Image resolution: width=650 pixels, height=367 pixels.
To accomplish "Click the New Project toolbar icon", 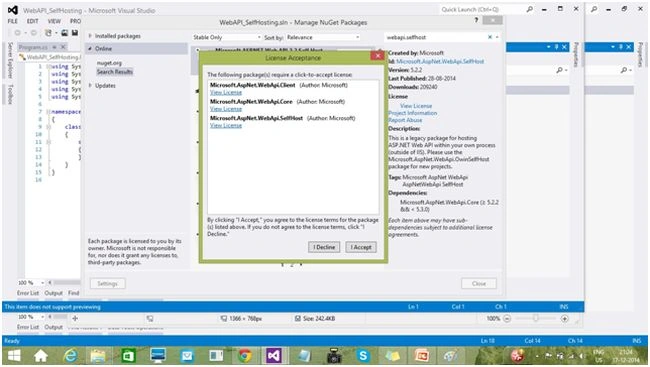I will pos(49,32).
